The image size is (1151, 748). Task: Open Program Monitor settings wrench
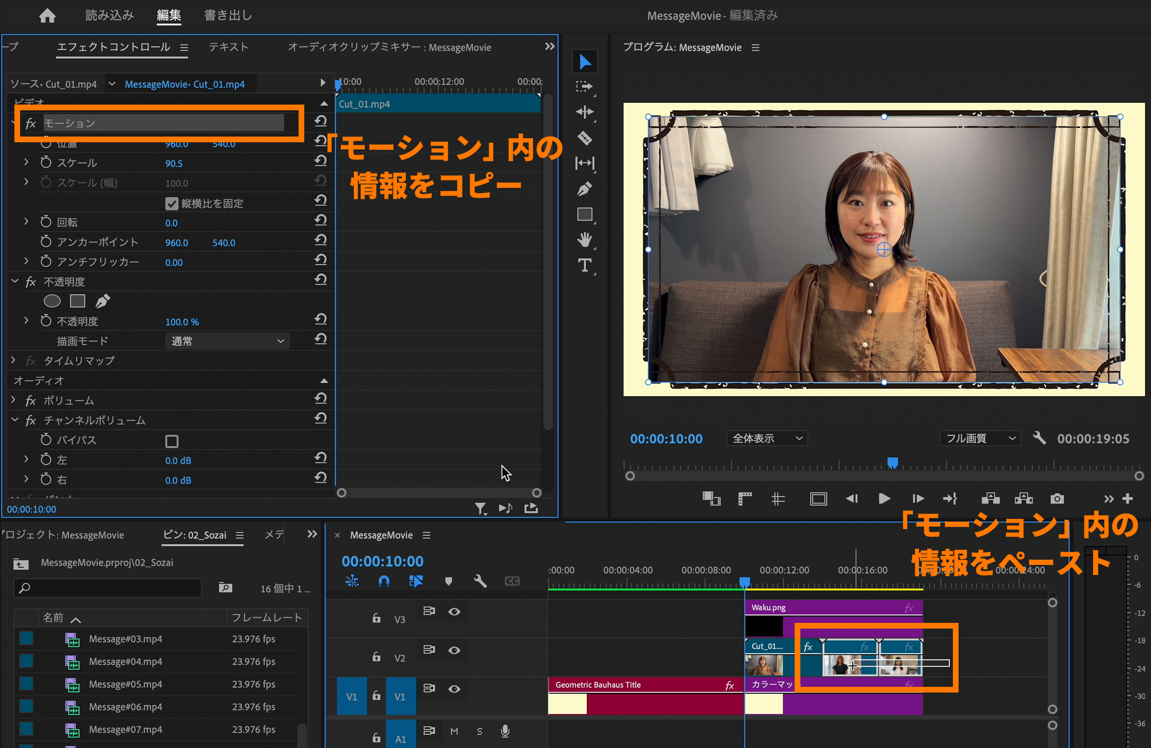(1039, 438)
